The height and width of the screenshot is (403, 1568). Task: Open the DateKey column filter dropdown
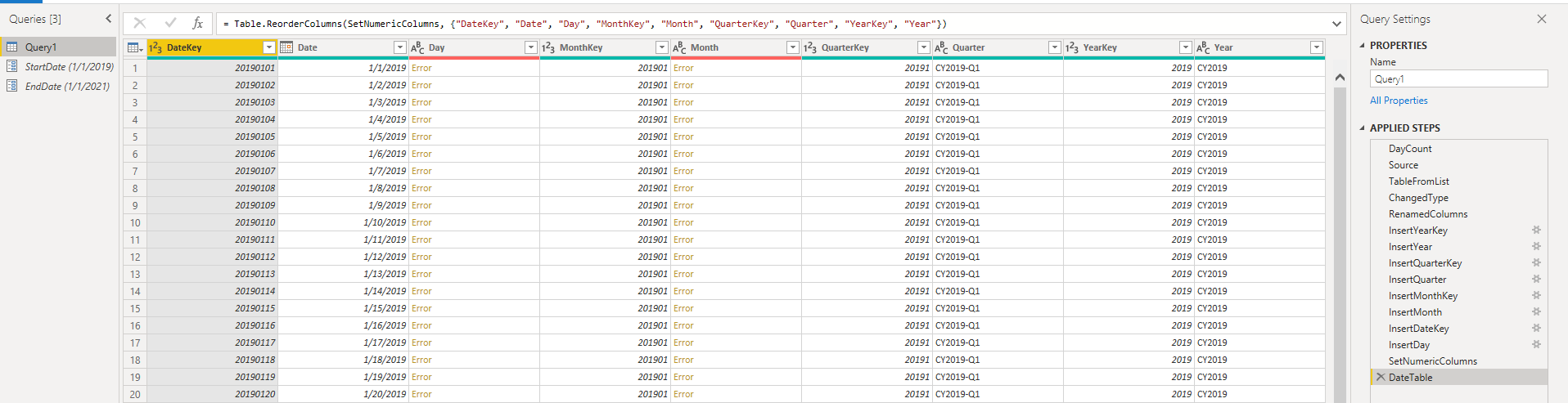pyautogui.click(x=268, y=47)
